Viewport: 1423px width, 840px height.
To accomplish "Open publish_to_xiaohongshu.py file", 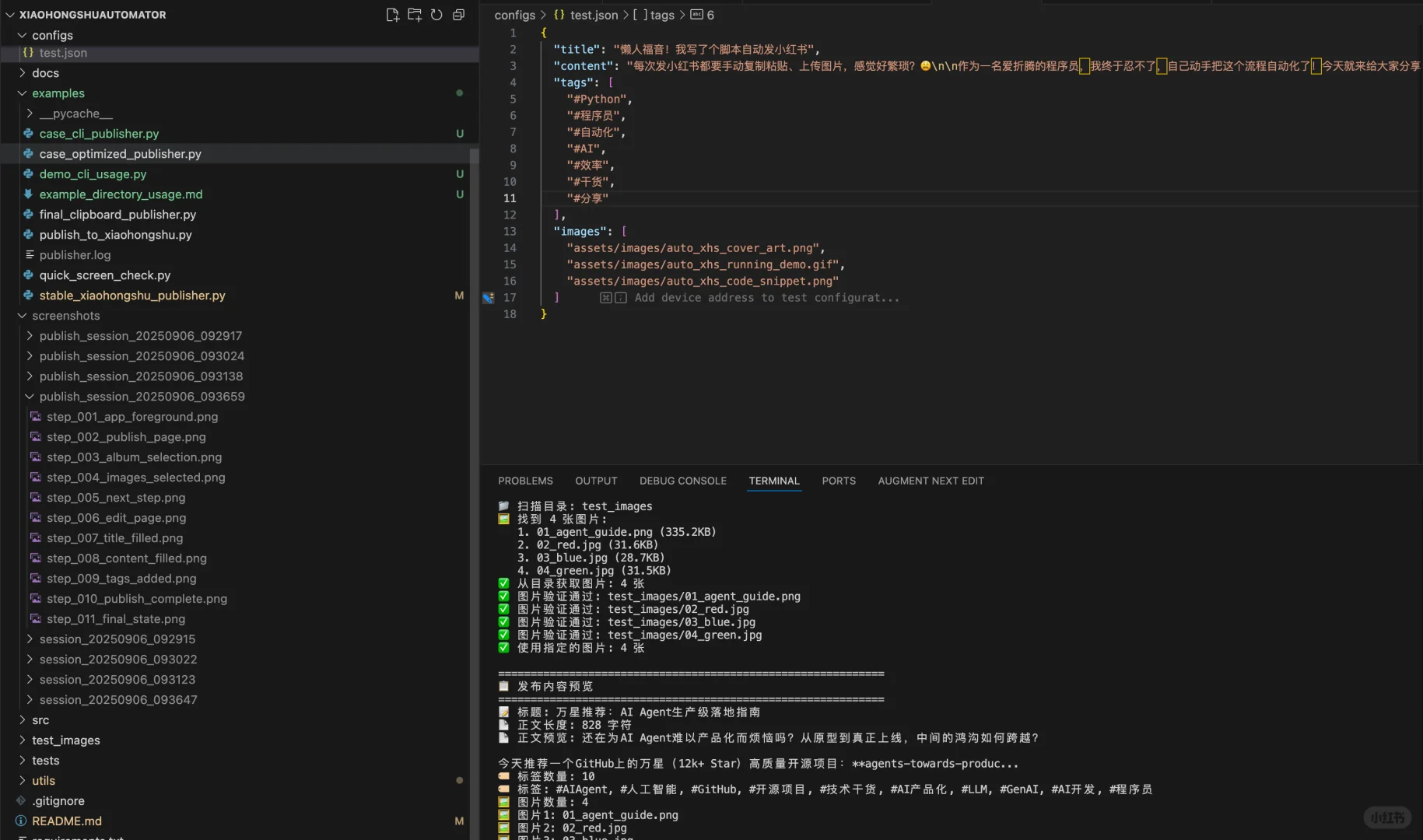I will [x=115, y=235].
